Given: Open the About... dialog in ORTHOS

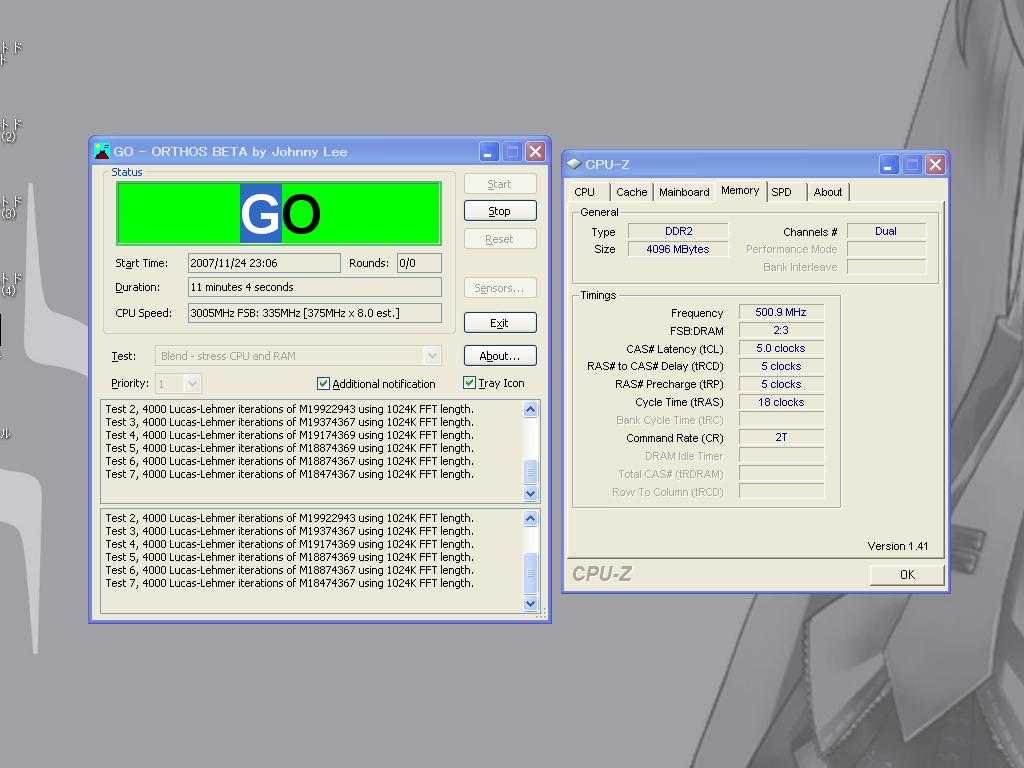Looking at the screenshot, I should [x=500, y=356].
